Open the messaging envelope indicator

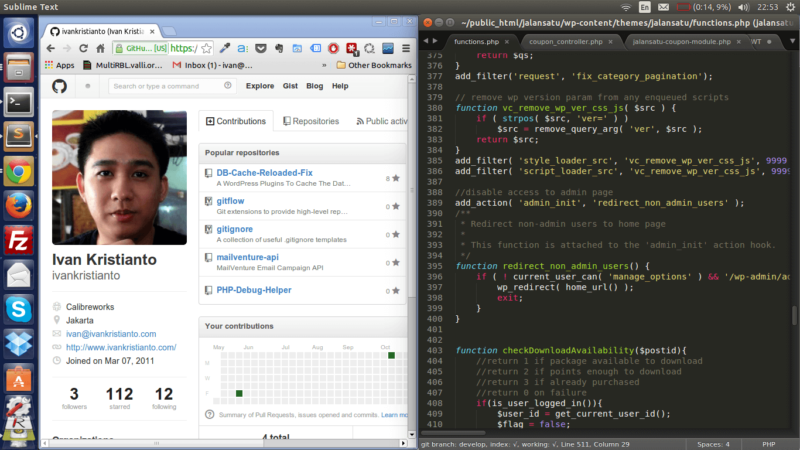(663, 7)
